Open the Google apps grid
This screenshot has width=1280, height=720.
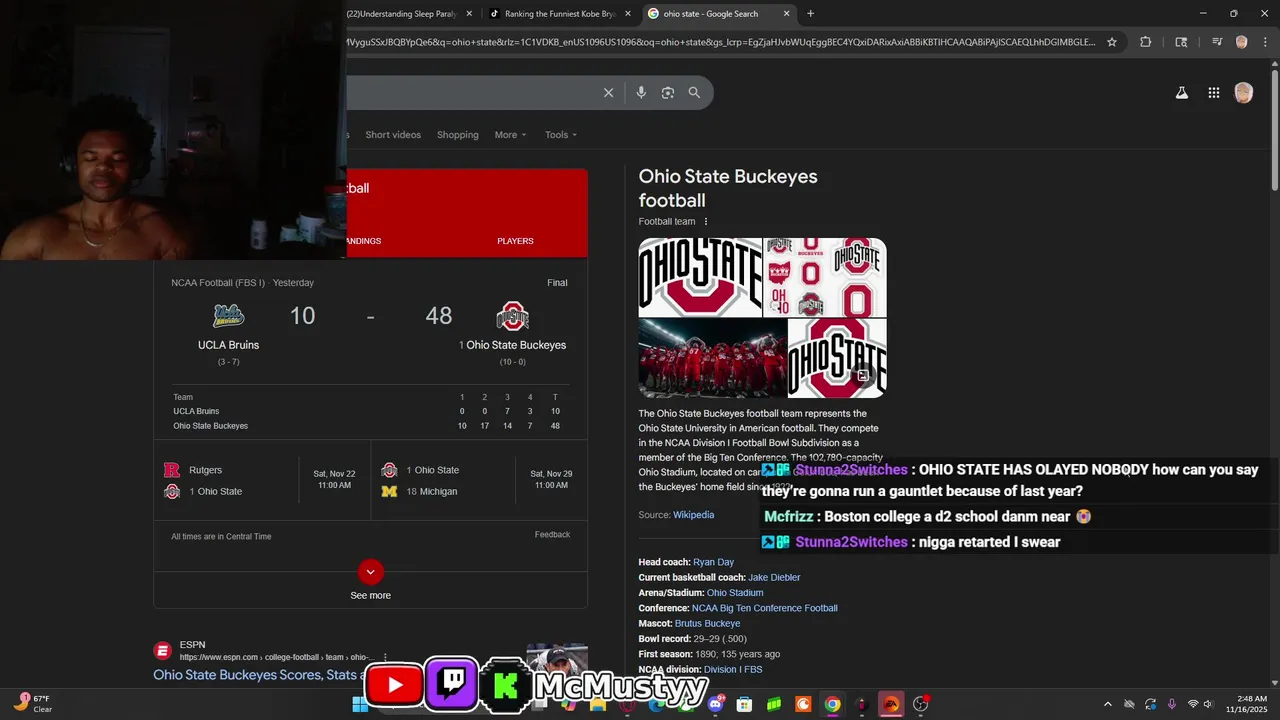(x=1213, y=93)
